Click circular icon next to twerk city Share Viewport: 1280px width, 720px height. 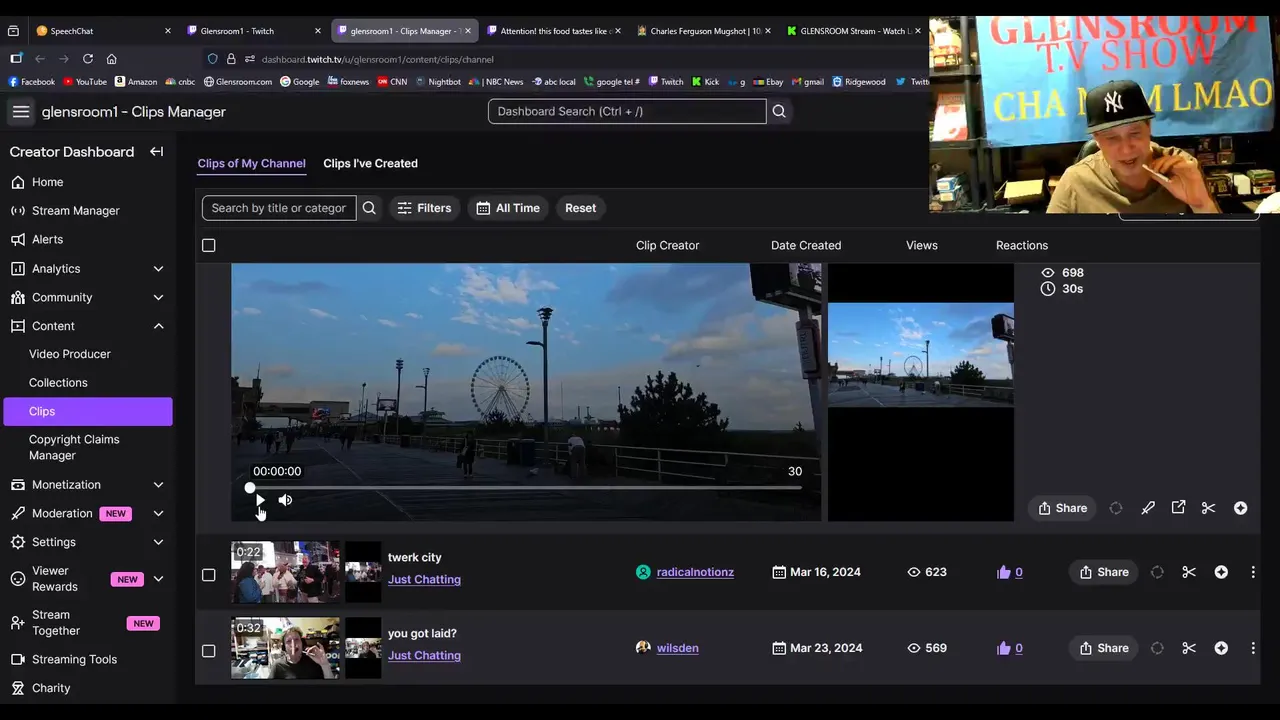pos(1157,572)
